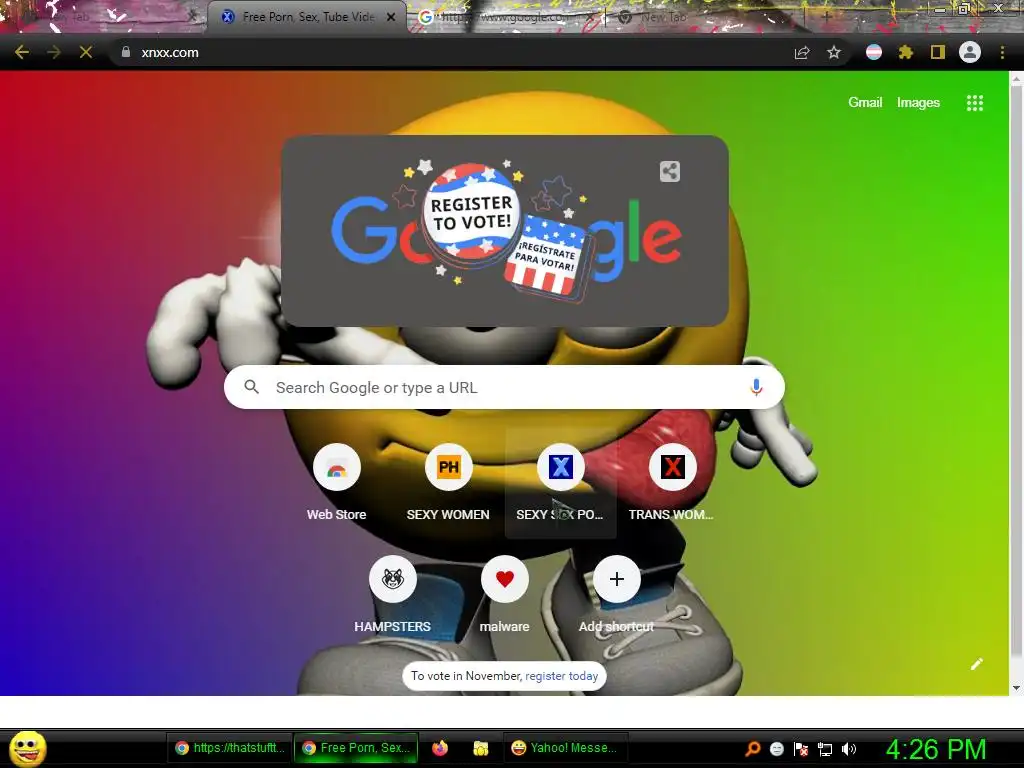Screen dimensions: 1024x768
Task: Click the xnxx.com address bar text
Action: coord(170,53)
